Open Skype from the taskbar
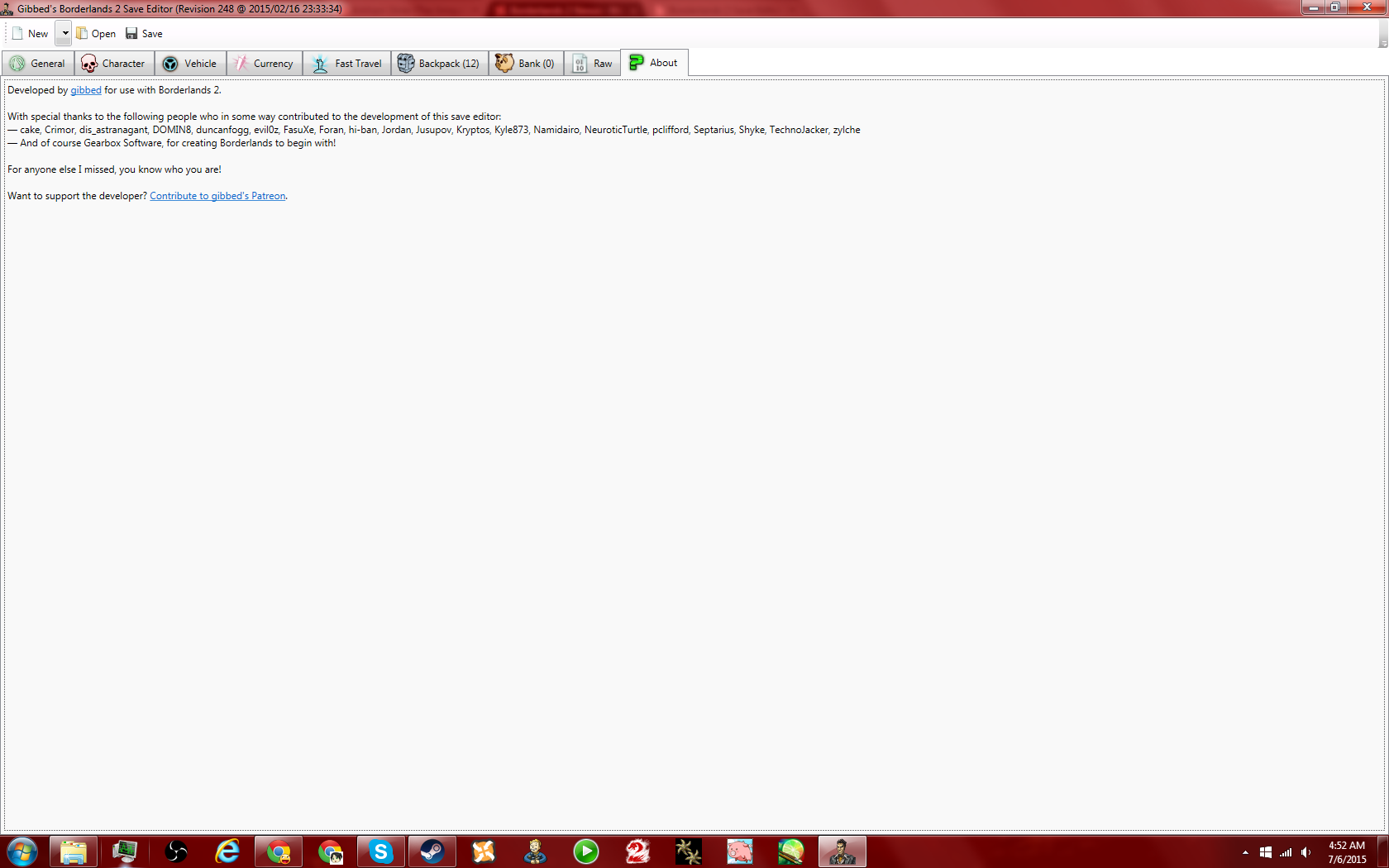 [381, 851]
